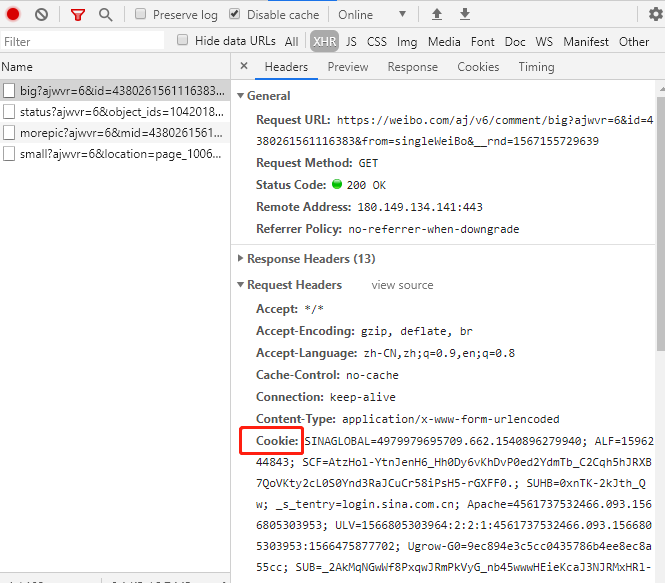Screen dimensions: 665x583
Task: Click Request URL label
Action: (x=293, y=120)
